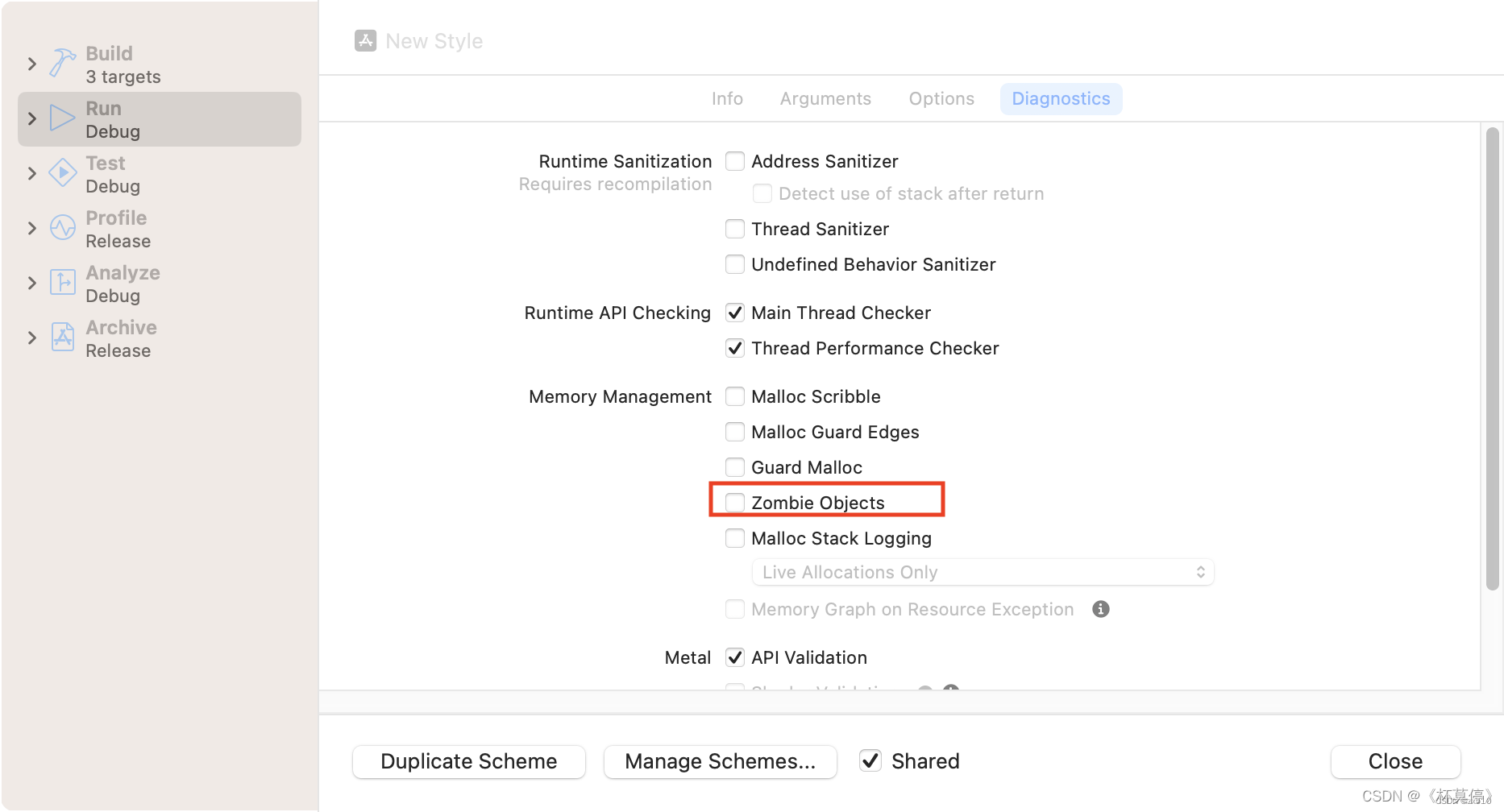This screenshot has height=812, width=1504.
Task: Enable Malloc Stack Logging checkbox
Action: [735, 538]
